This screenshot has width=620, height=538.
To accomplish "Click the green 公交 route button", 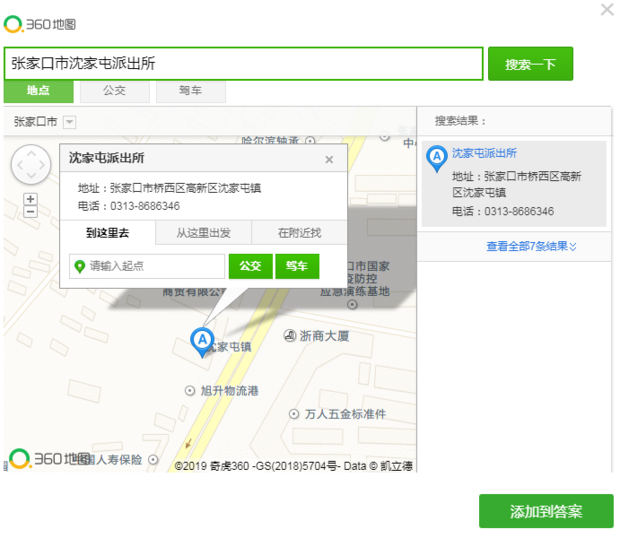I will click(251, 266).
